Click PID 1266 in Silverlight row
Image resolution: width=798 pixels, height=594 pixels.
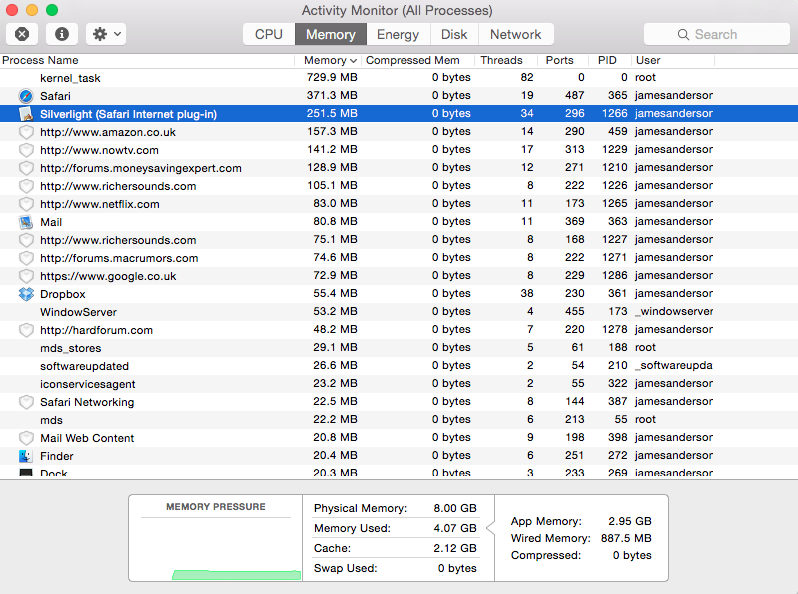click(x=615, y=113)
